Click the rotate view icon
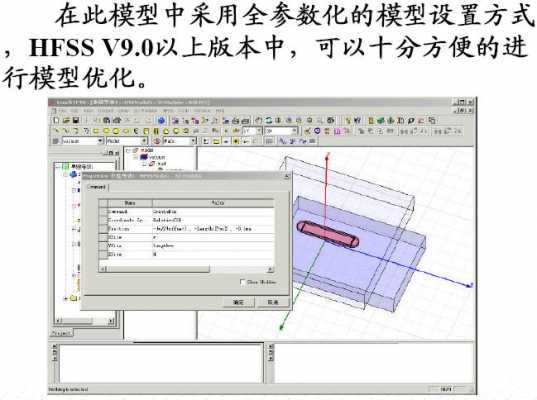This screenshot has height=400, width=537. click(x=269, y=120)
